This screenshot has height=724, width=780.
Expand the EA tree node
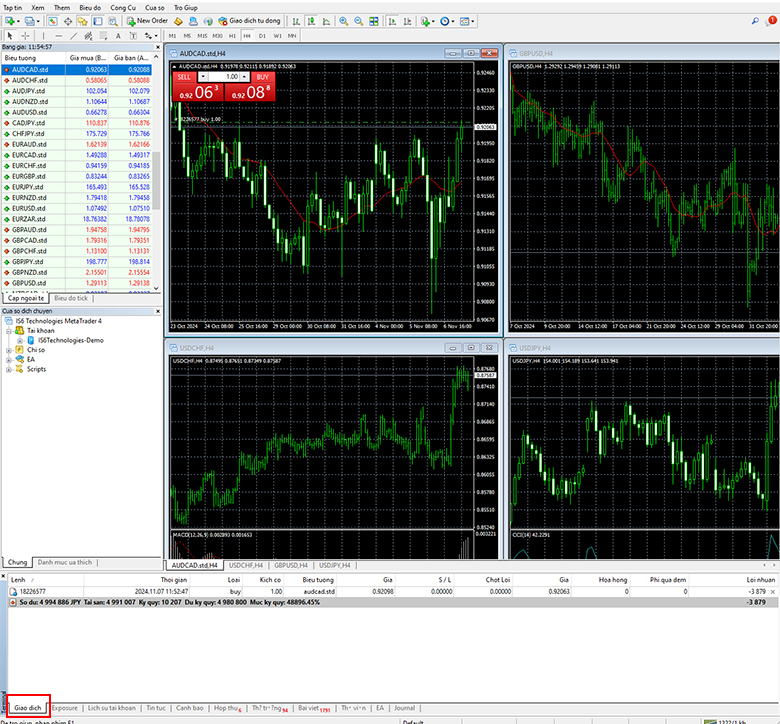(x=8, y=360)
